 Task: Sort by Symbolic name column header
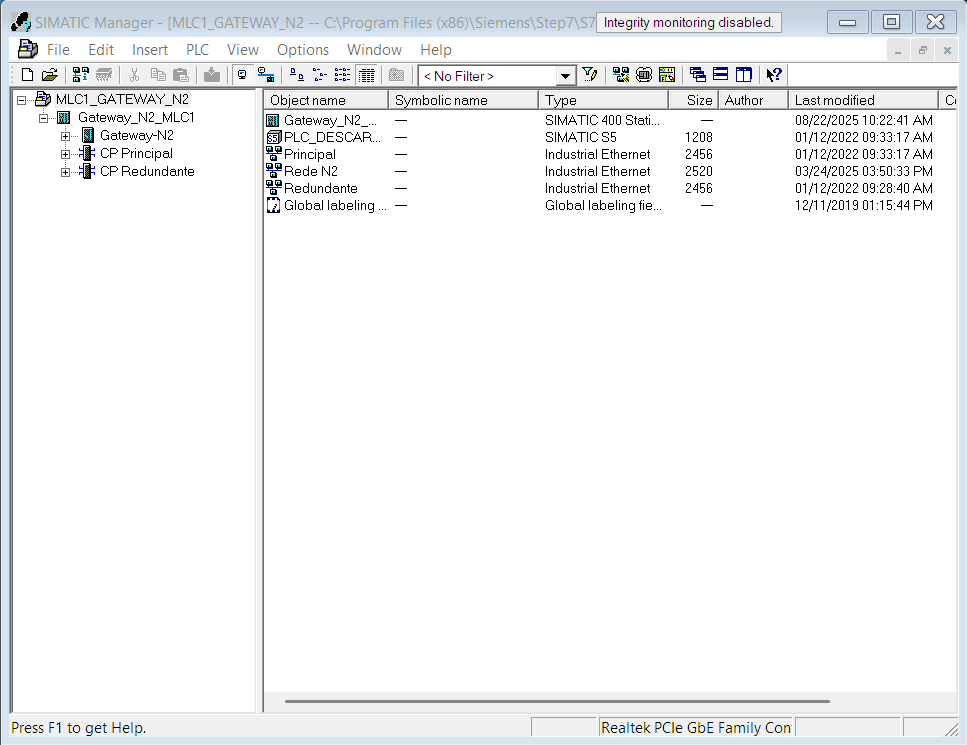[463, 100]
